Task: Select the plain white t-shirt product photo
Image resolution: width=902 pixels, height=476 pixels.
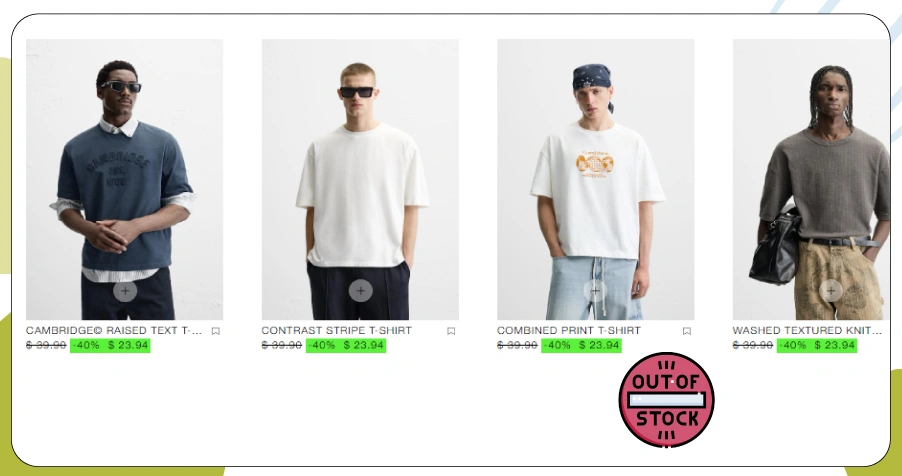Action: click(x=360, y=179)
